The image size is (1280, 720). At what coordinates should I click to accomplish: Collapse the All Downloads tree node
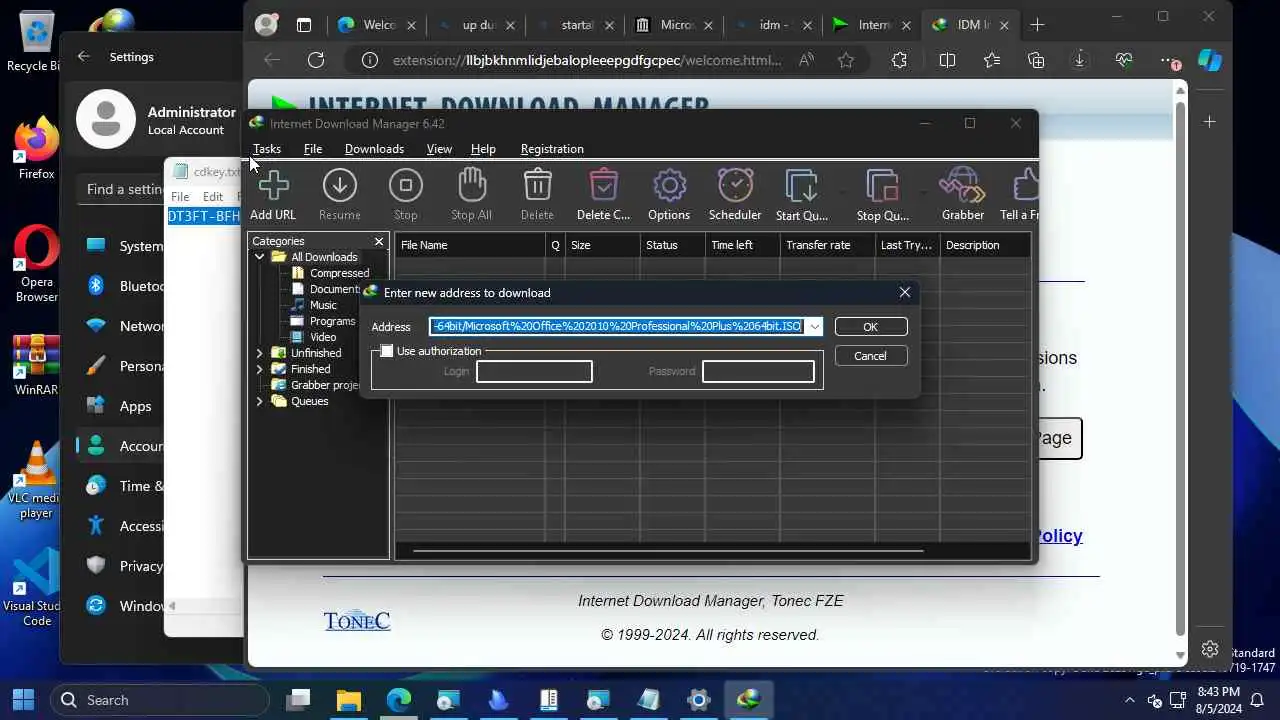click(x=259, y=257)
